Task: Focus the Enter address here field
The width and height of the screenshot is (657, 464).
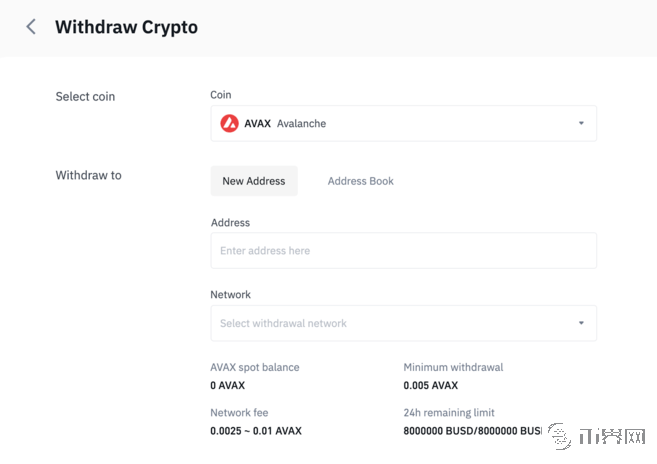Action: [x=403, y=251]
